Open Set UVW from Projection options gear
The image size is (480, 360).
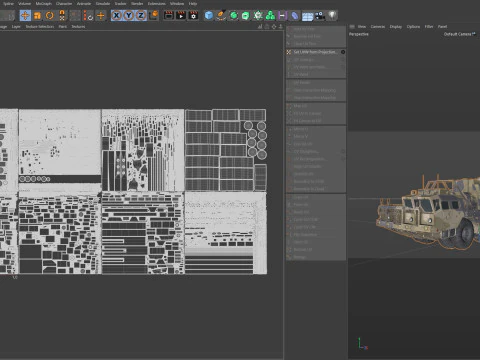coord(343,52)
